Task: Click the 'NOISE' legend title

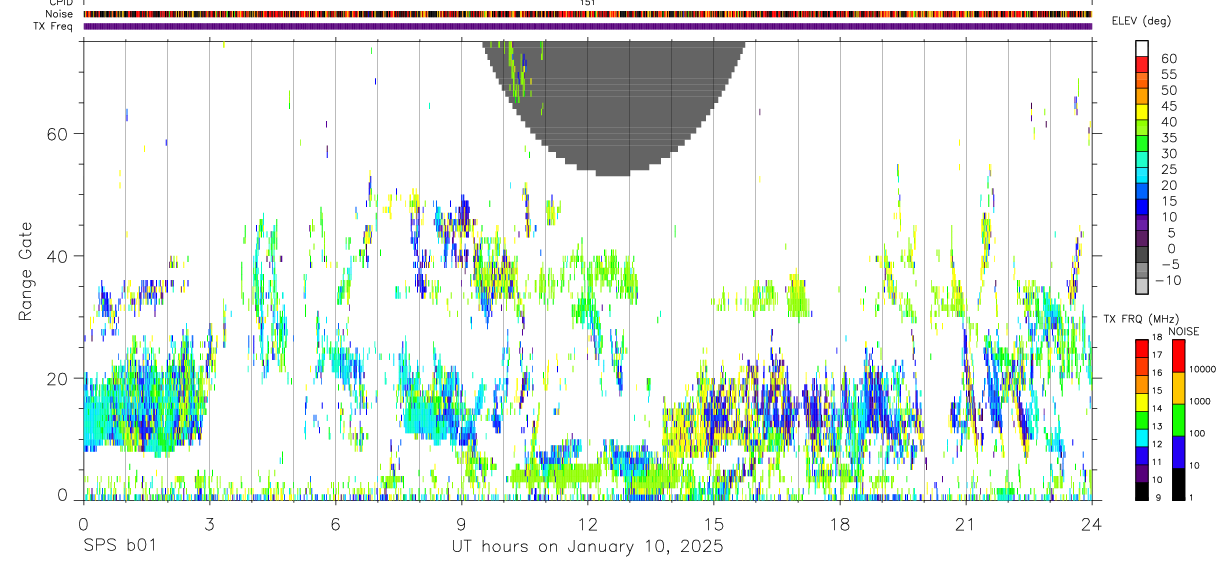Action: (x=1182, y=332)
